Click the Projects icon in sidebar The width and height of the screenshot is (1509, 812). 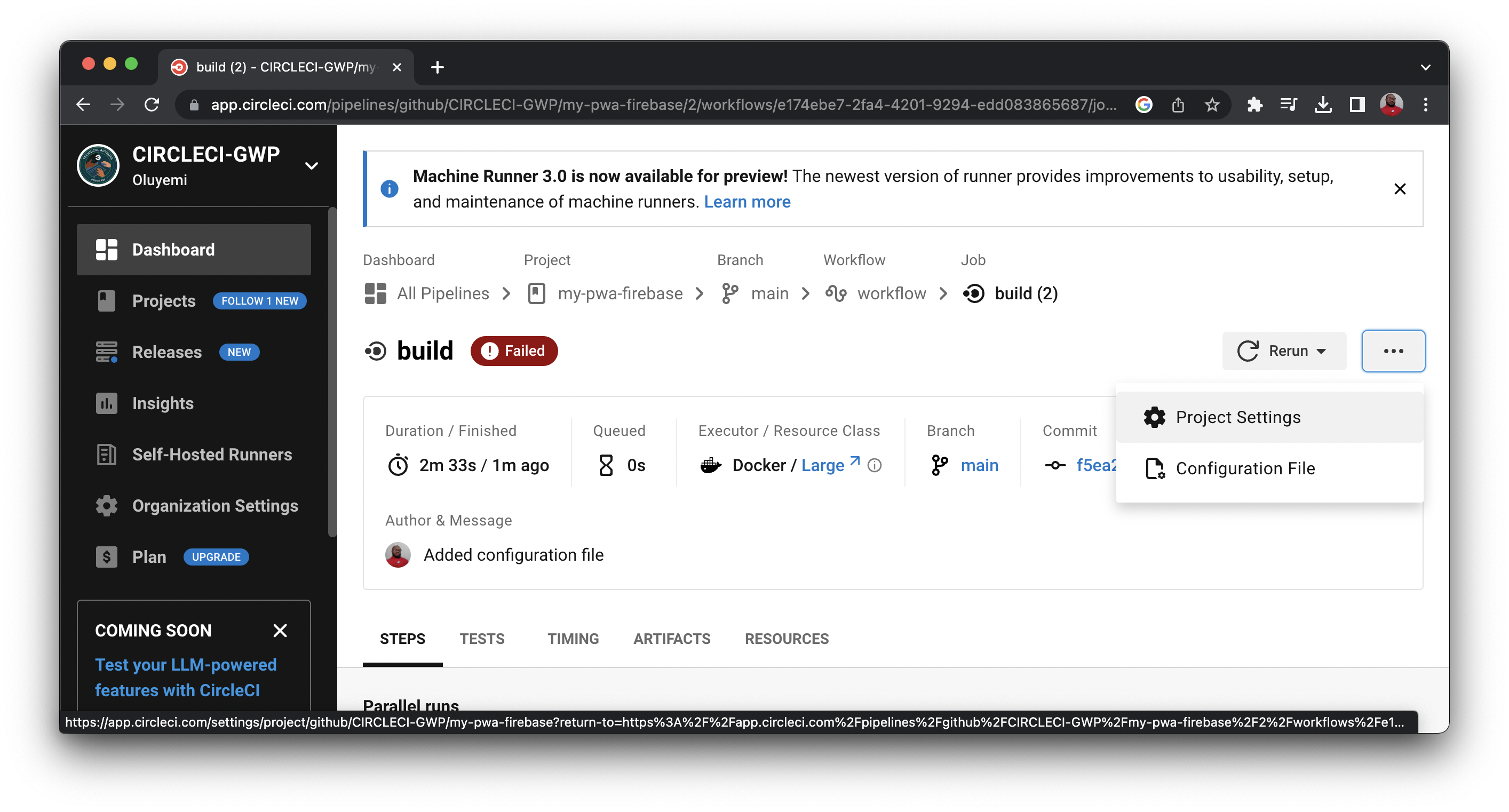106,300
